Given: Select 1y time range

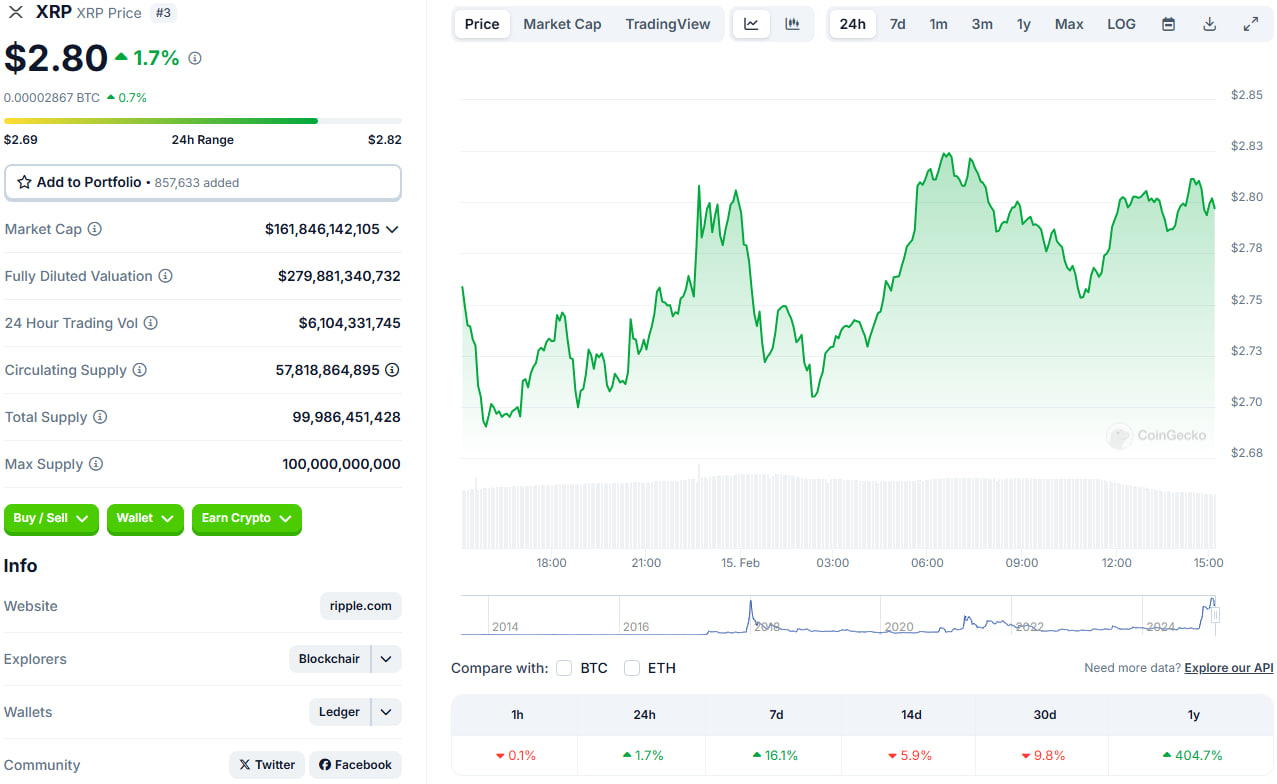Looking at the screenshot, I should pyautogui.click(x=1024, y=24).
